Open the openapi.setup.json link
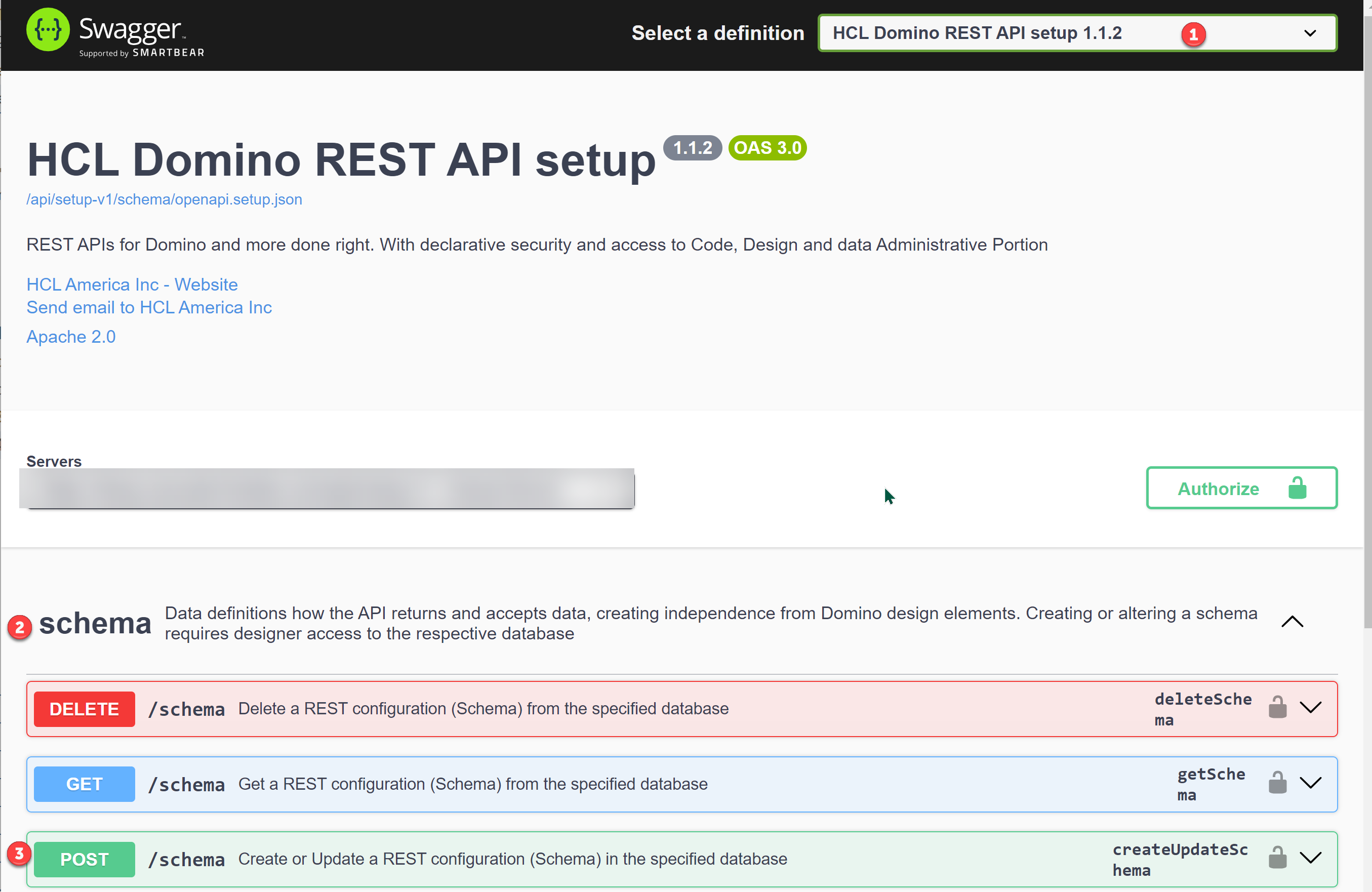 (x=165, y=199)
